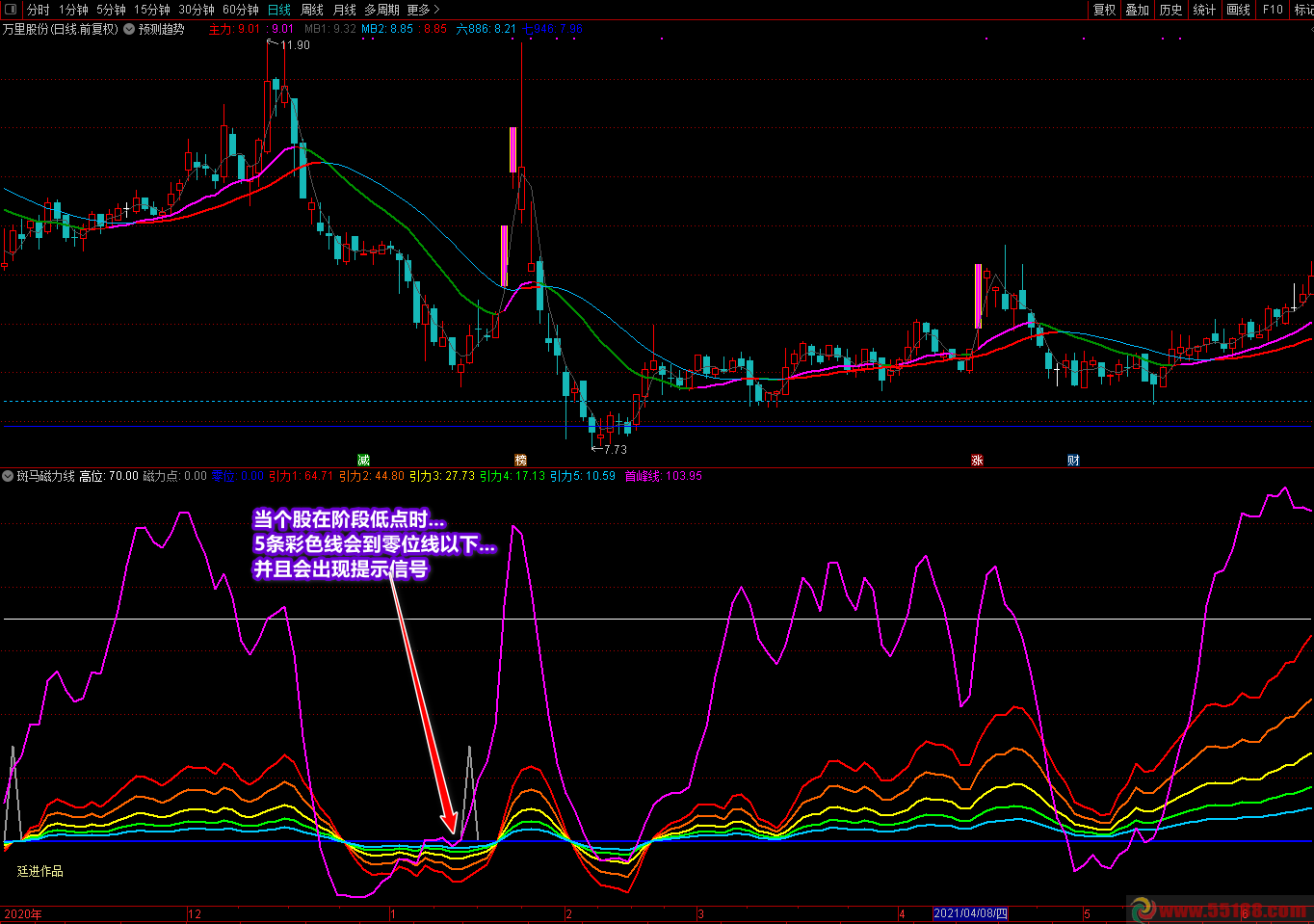This screenshot has height=924, width=1314.
Task: Select the 2021/04/08 date marker on timeline
Action: click(x=970, y=913)
